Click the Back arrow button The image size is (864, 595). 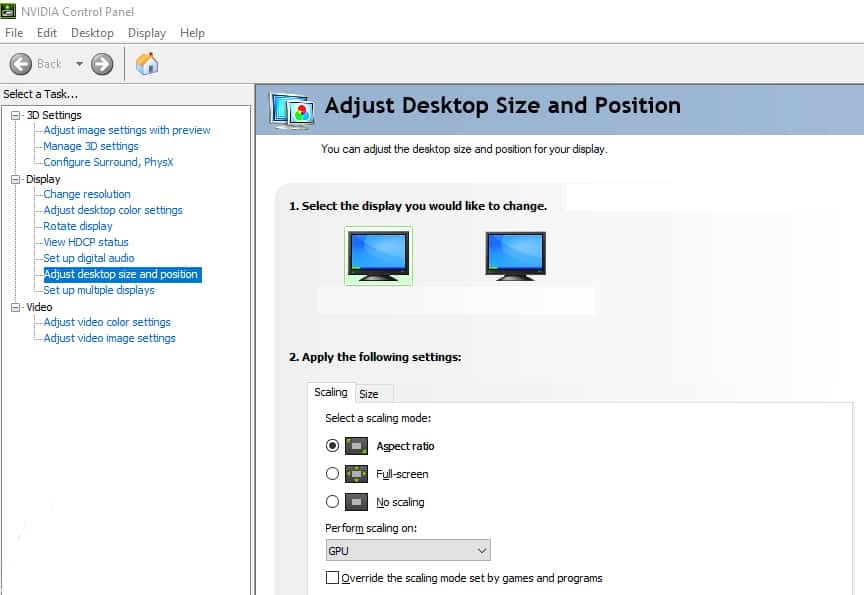point(20,64)
